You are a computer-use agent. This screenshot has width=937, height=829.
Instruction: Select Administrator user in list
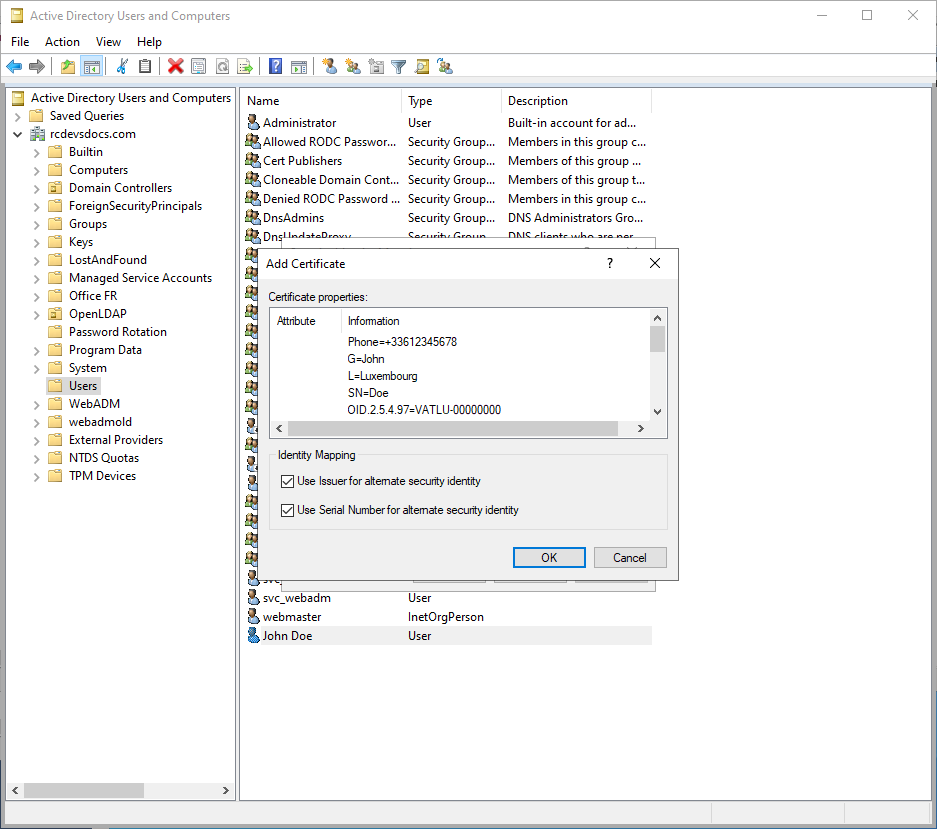pyautogui.click(x=448, y=123)
